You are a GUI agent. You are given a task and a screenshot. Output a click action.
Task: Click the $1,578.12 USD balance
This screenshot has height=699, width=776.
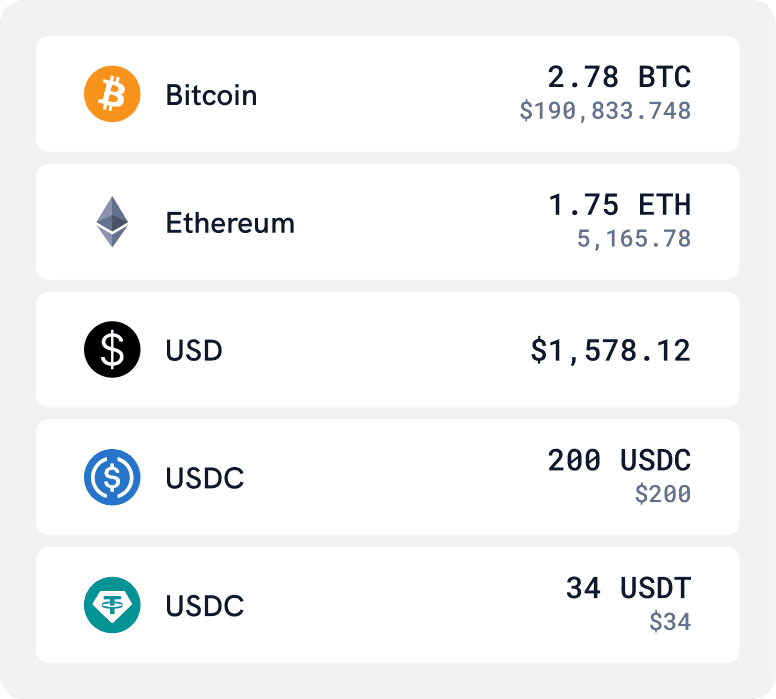pyautogui.click(x=610, y=350)
